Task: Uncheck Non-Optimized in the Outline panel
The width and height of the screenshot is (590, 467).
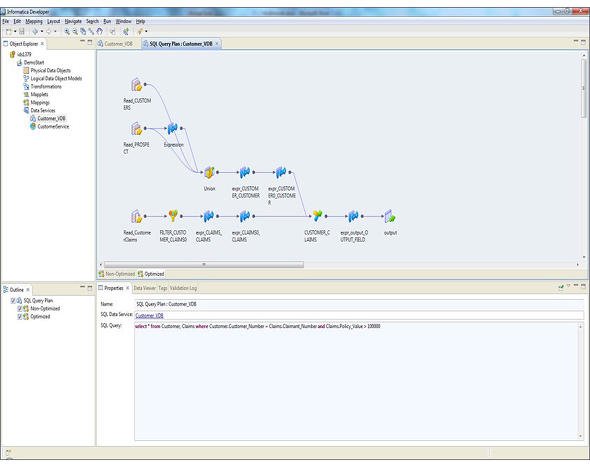Action: pos(20,309)
